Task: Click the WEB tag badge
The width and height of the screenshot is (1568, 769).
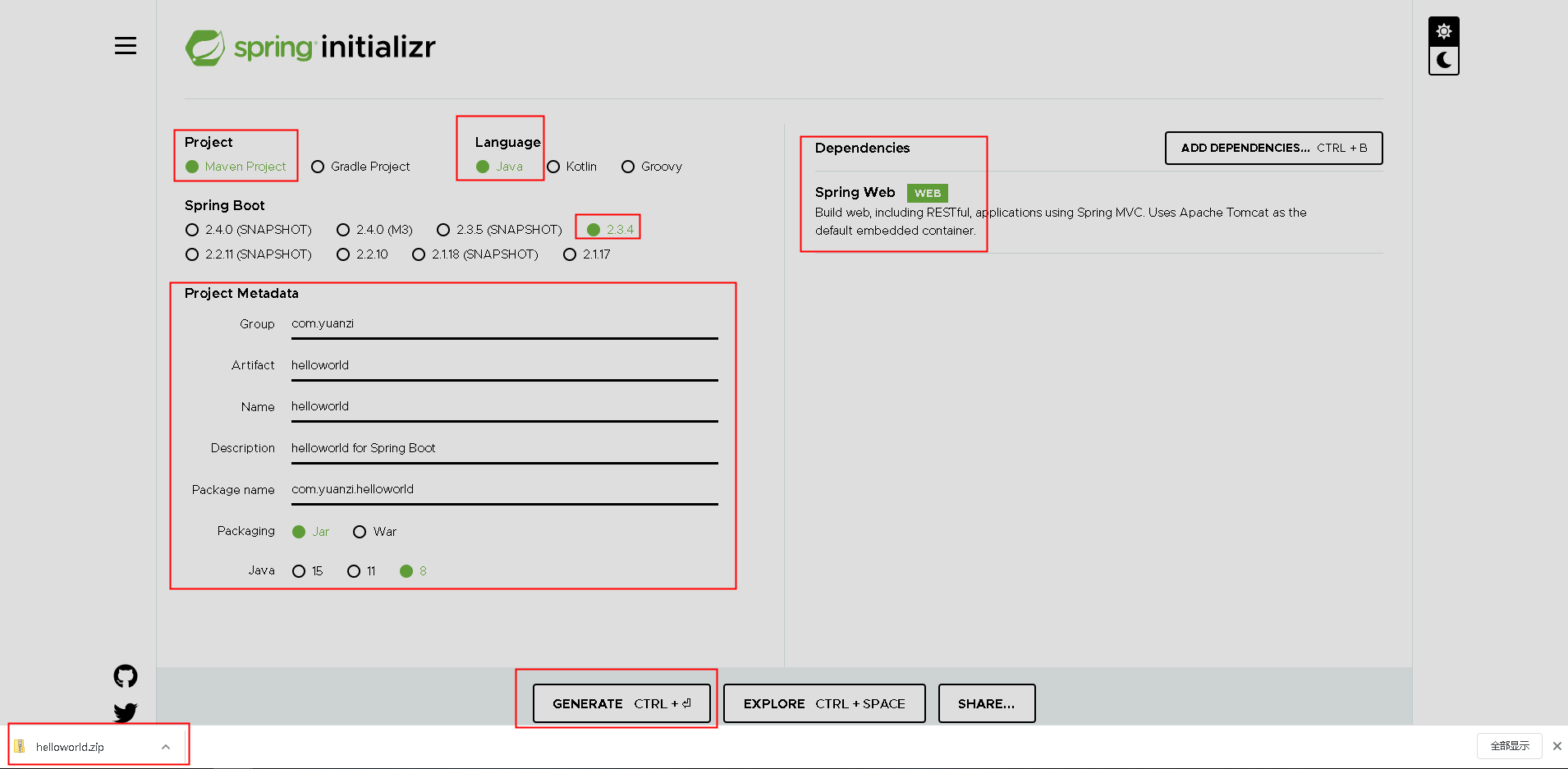Action: [x=928, y=193]
